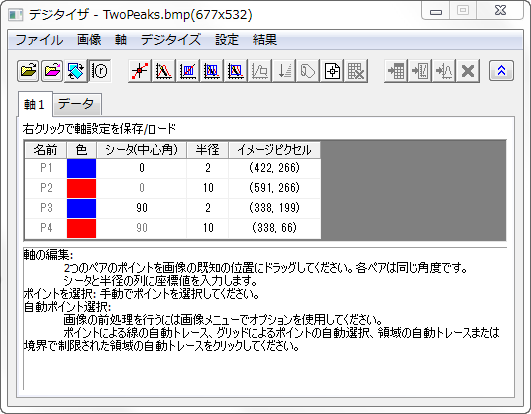
Task: Select the P4 name cell
Action: pos(46,228)
